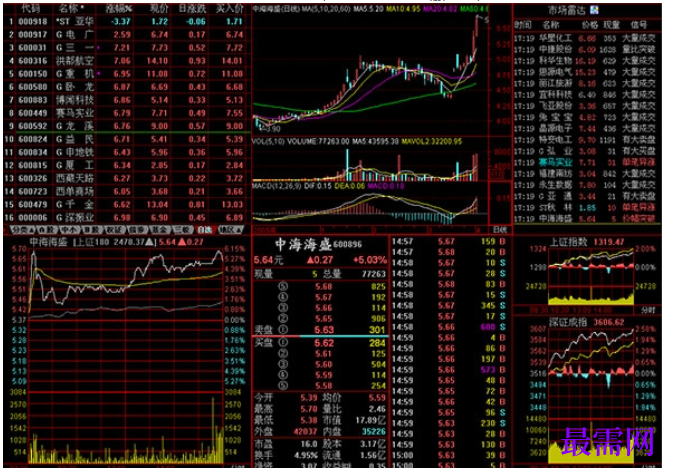673x473 pixels.
Task: Click the 市场雷达 settings icon
Action: (x=594, y=10)
